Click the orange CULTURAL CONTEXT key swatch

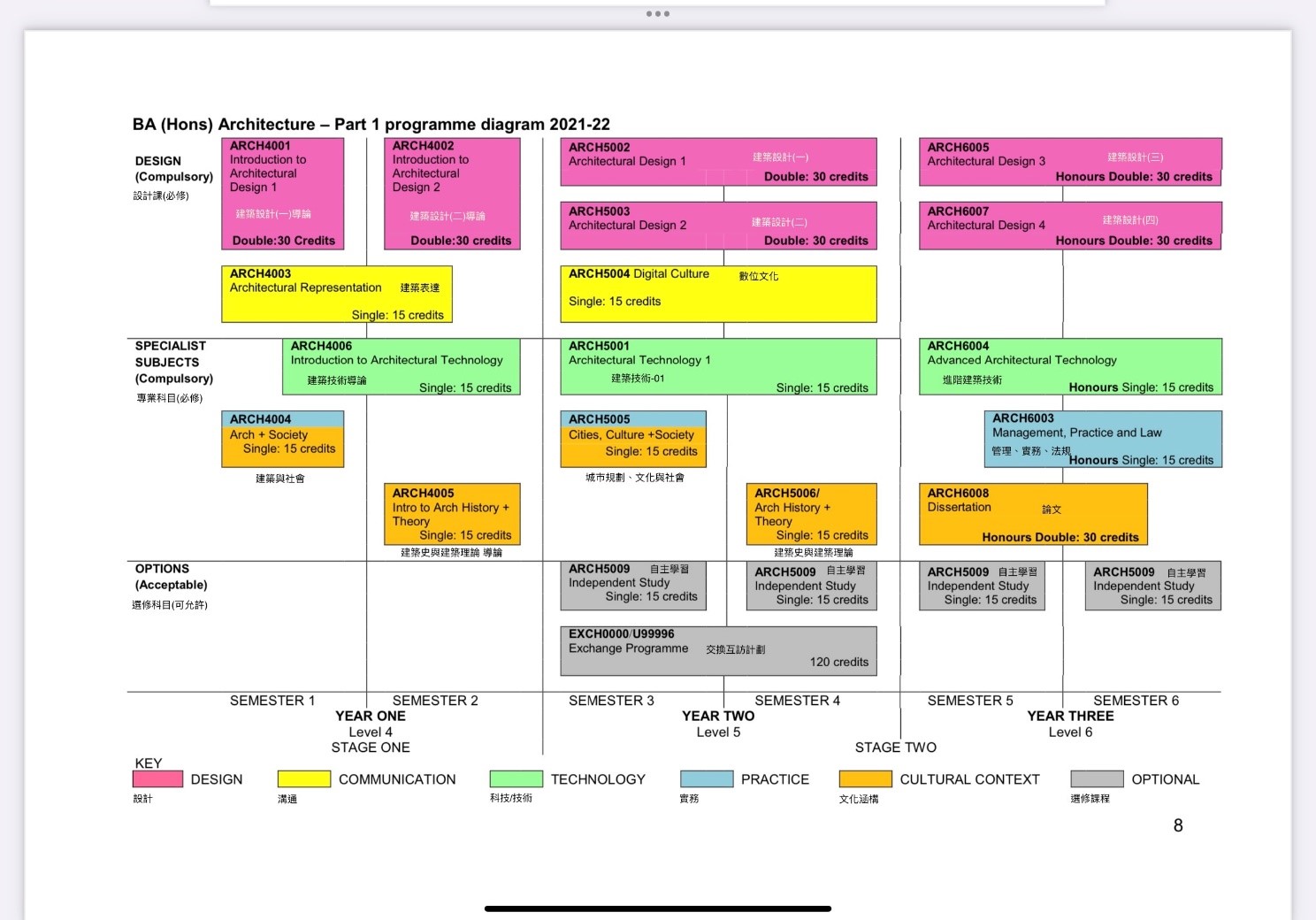(x=865, y=779)
